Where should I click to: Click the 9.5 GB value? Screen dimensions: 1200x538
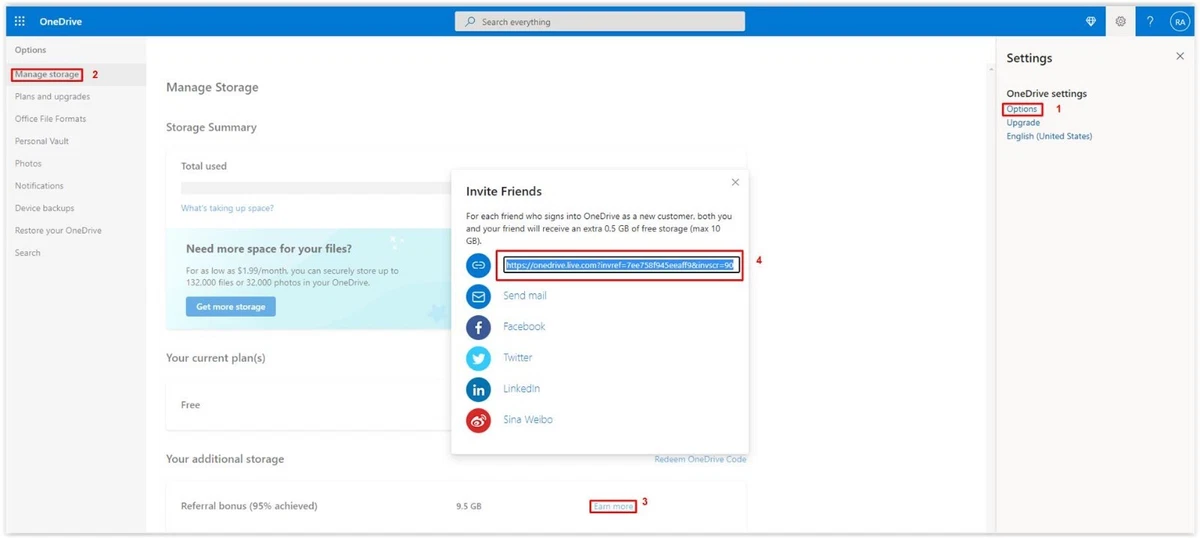[x=469, y=506]
